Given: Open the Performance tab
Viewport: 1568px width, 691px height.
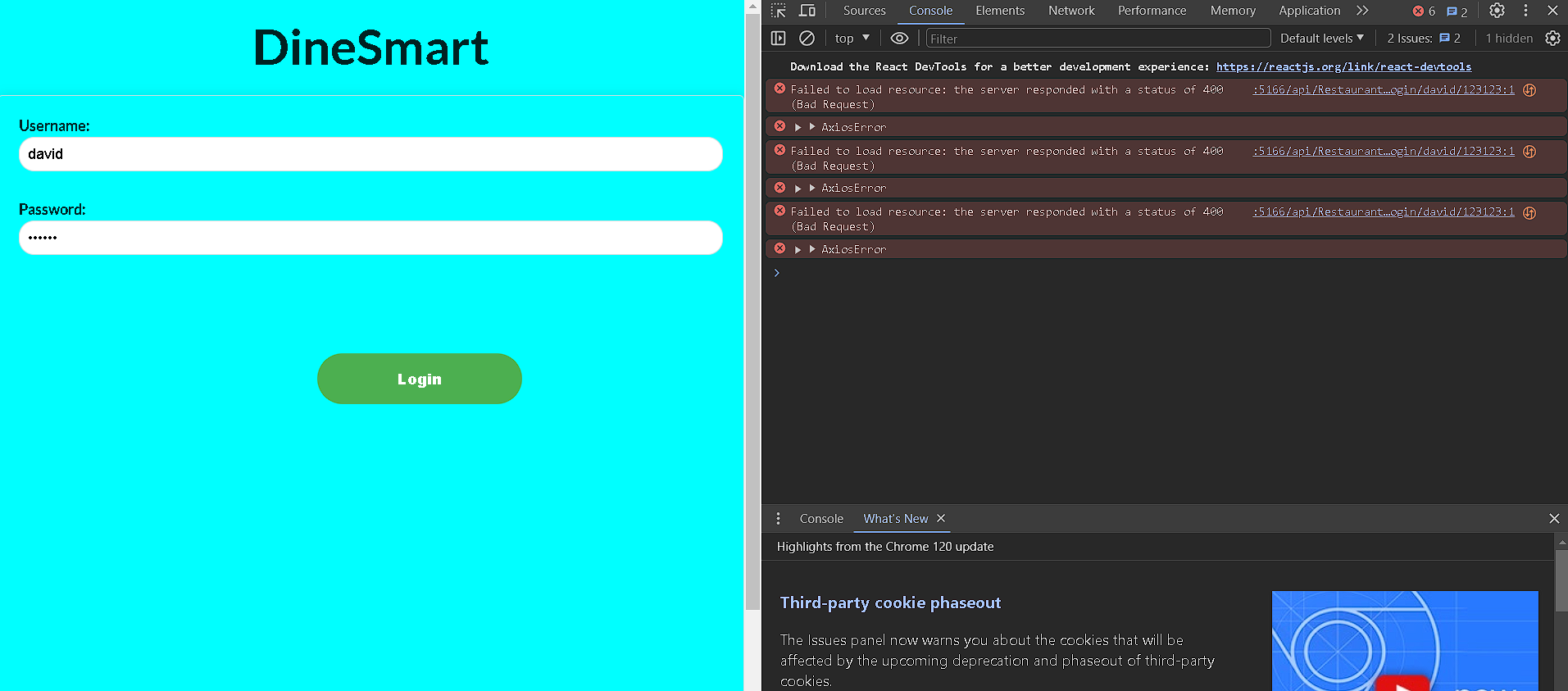Looking at the screenshot, I should pos(1152,11).
